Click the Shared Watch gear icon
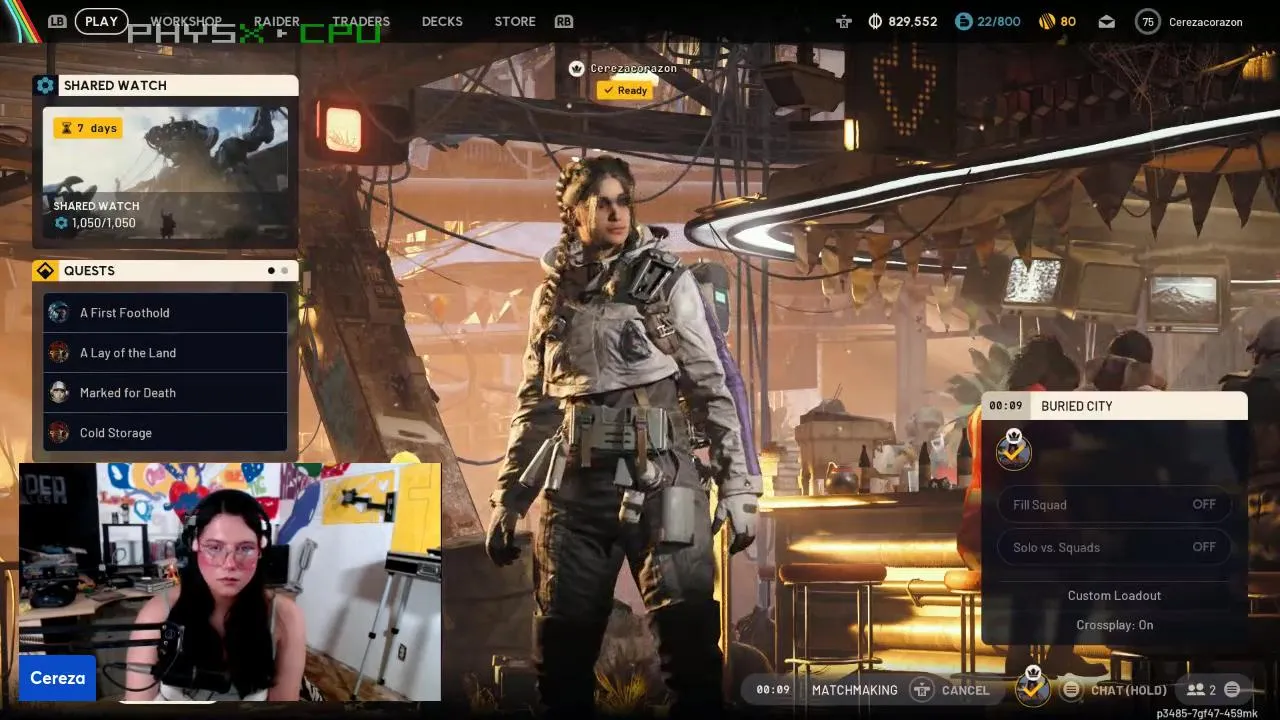Screen dimensions: 1280x720 pos(45,85)
